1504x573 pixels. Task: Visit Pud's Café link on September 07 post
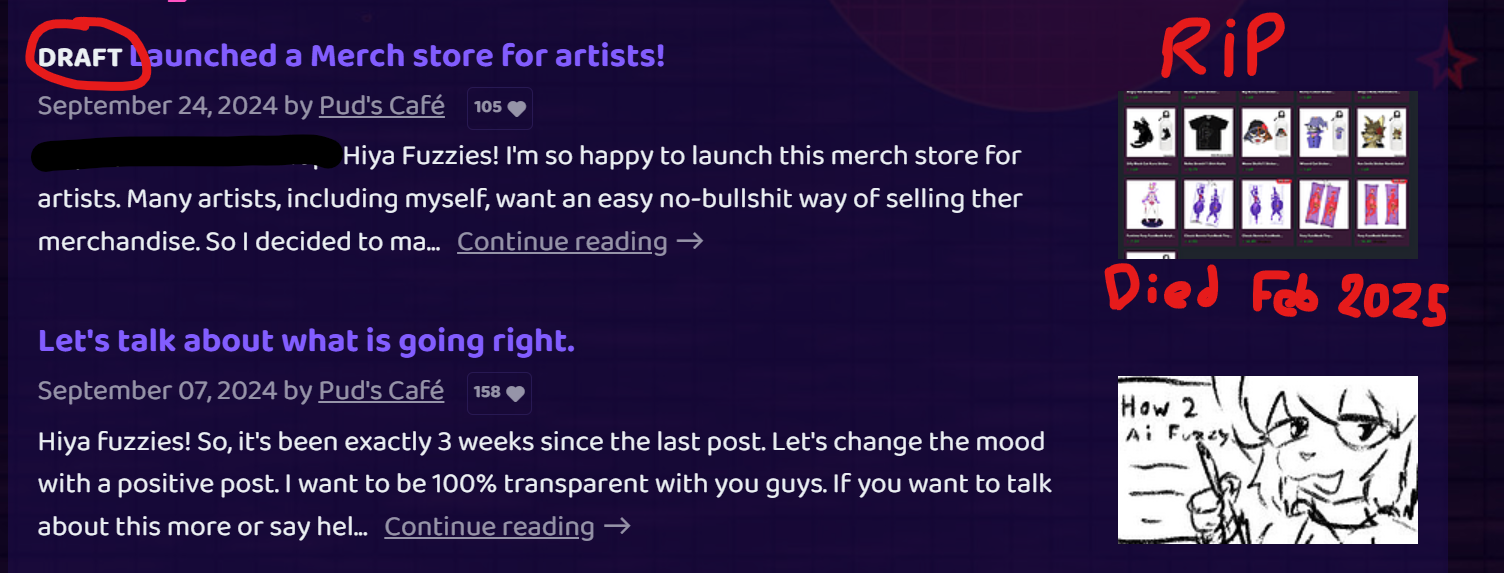(x=381, y=390)
